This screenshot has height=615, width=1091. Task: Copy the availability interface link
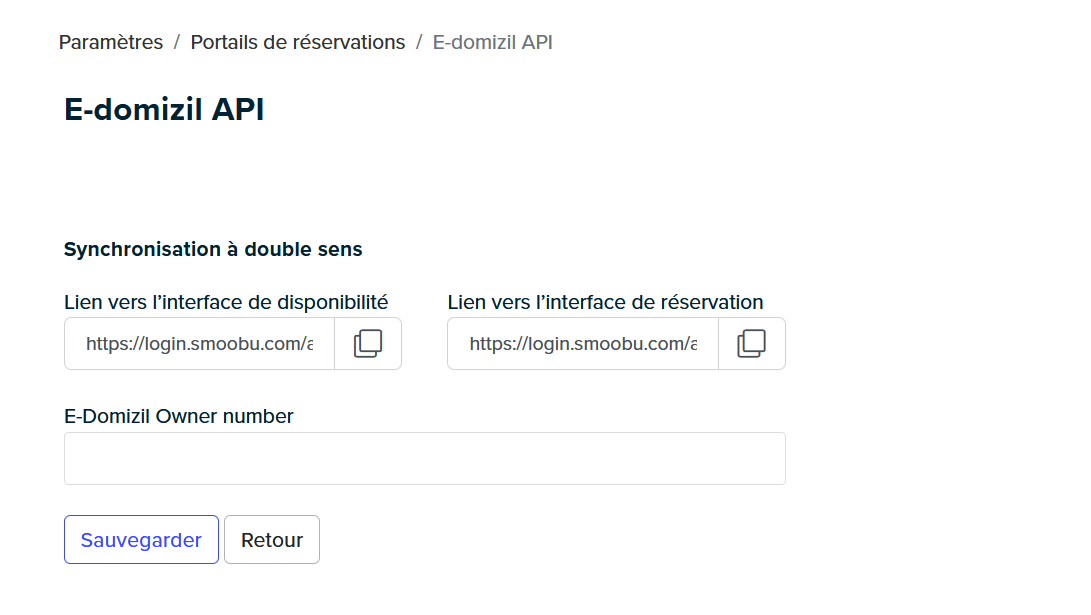367,344
